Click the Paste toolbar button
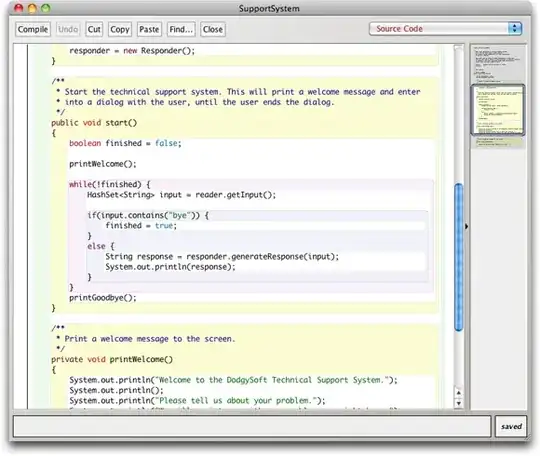The width and height of the screenshot is (540, 456). click(149, 29)
